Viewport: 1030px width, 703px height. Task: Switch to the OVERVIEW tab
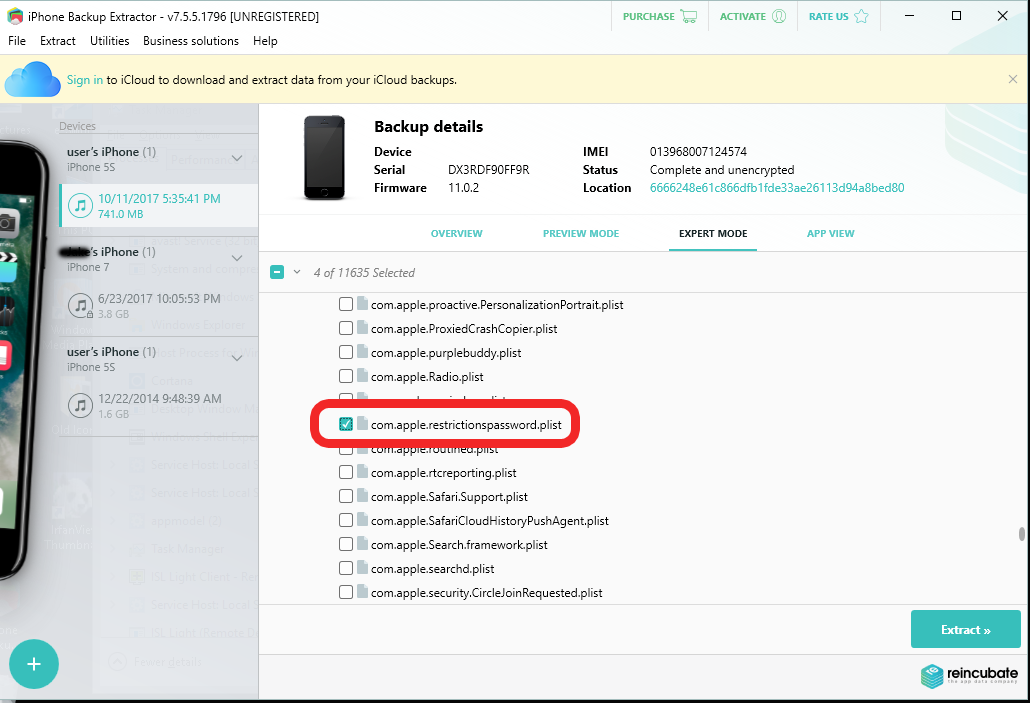coord(457,233)
